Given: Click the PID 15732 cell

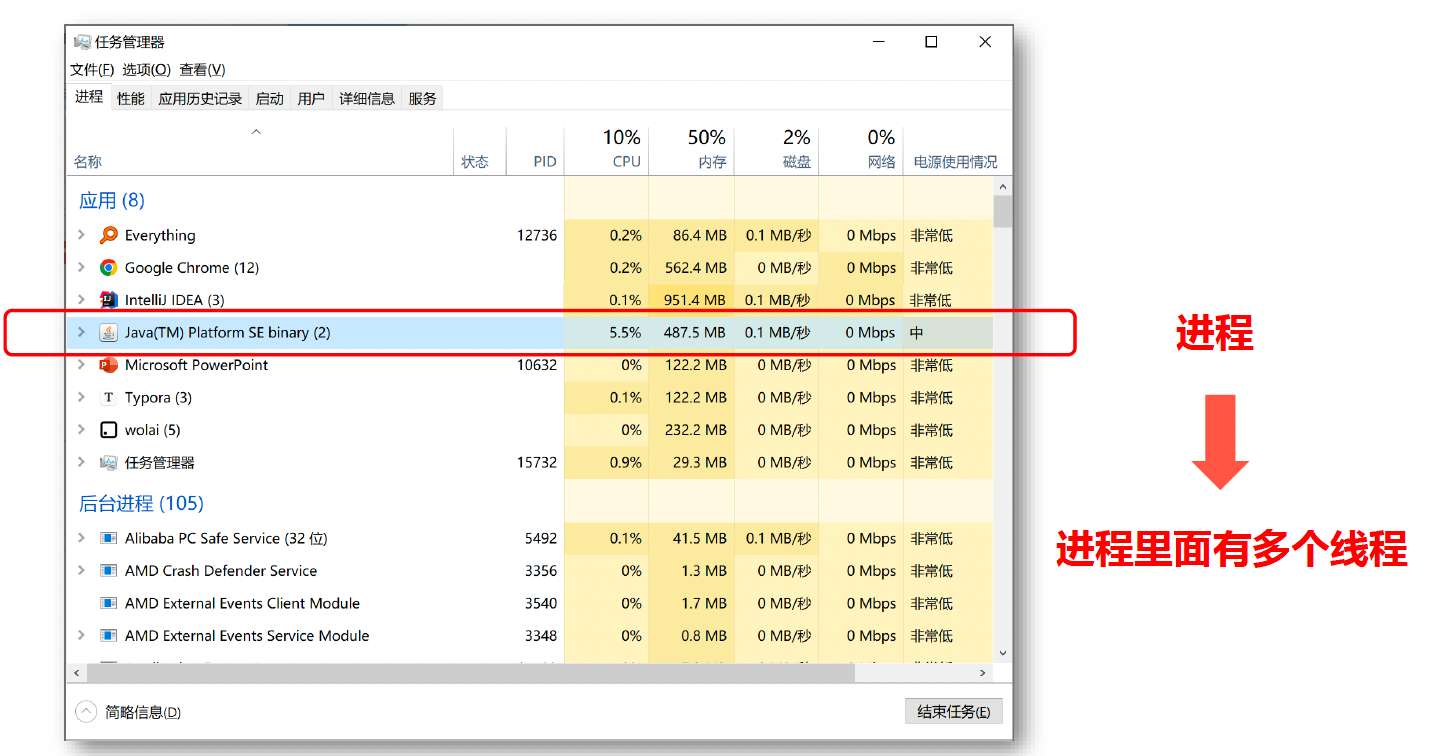Looking at the screenshot, I should click(x=537, y=463).
